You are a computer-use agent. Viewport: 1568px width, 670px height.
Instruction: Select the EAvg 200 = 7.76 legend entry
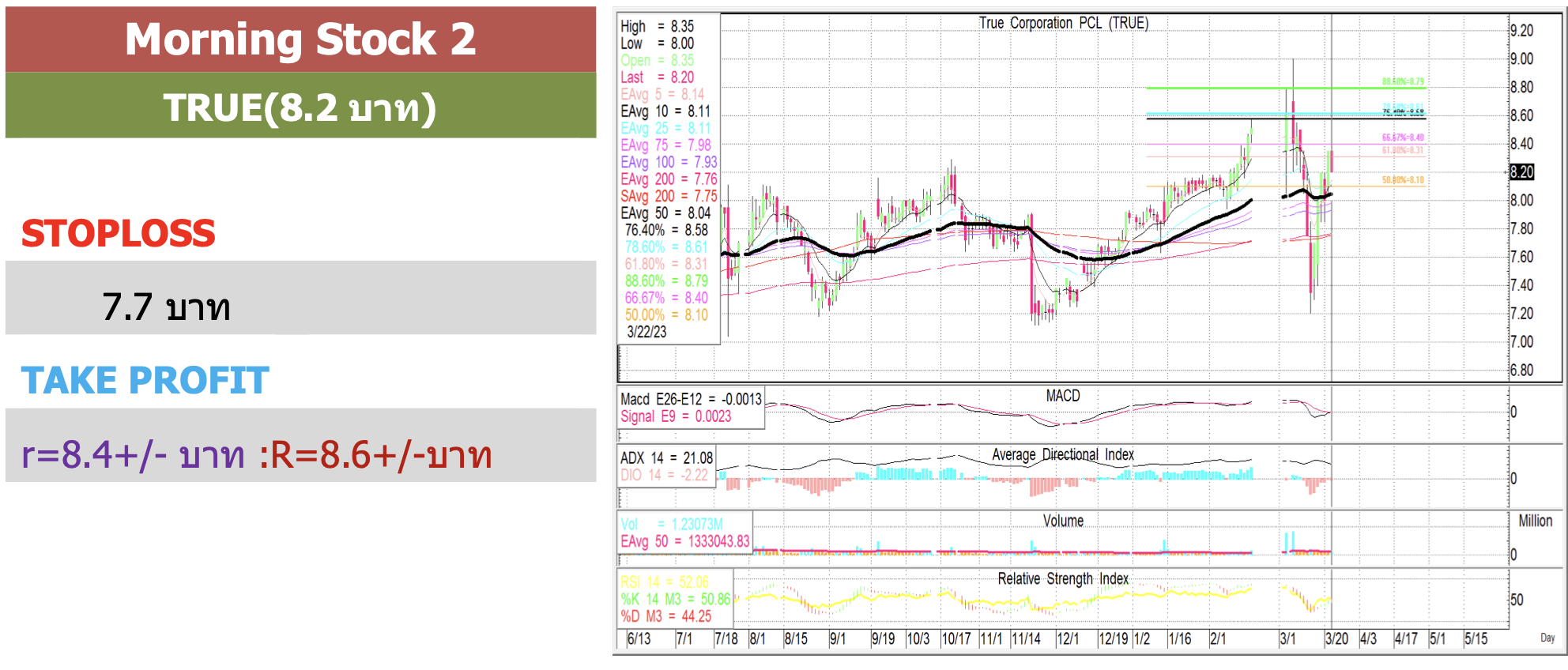point(669,179)
